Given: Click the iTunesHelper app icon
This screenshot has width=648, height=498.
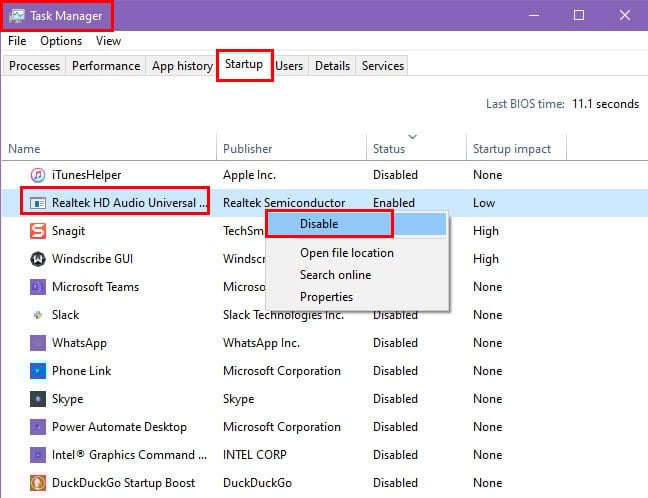Looking at the screenshot, I should 38,175.
